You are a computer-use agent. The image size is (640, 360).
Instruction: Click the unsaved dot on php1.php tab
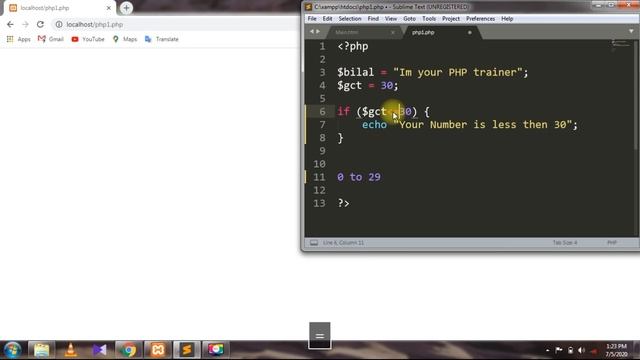[469, 32]
